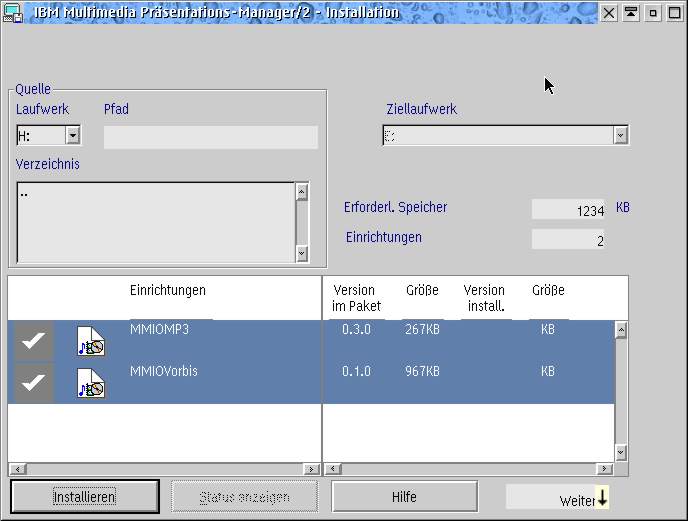Click the Installieren button
The height and width of the screenshot is (521, 688).
[85, 496]
